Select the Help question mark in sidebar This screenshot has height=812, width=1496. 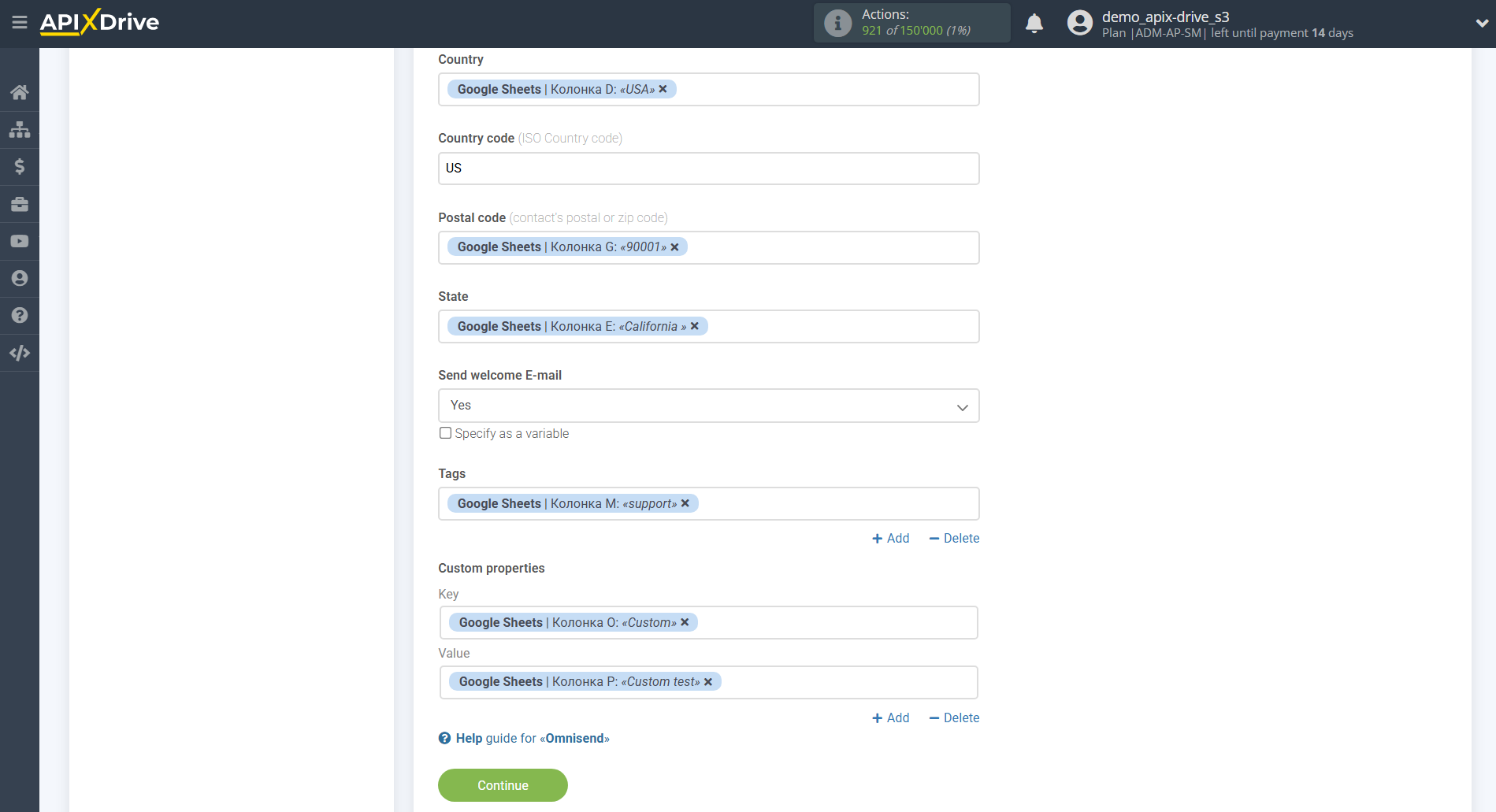pyautogui.click(x=20, y=315)
